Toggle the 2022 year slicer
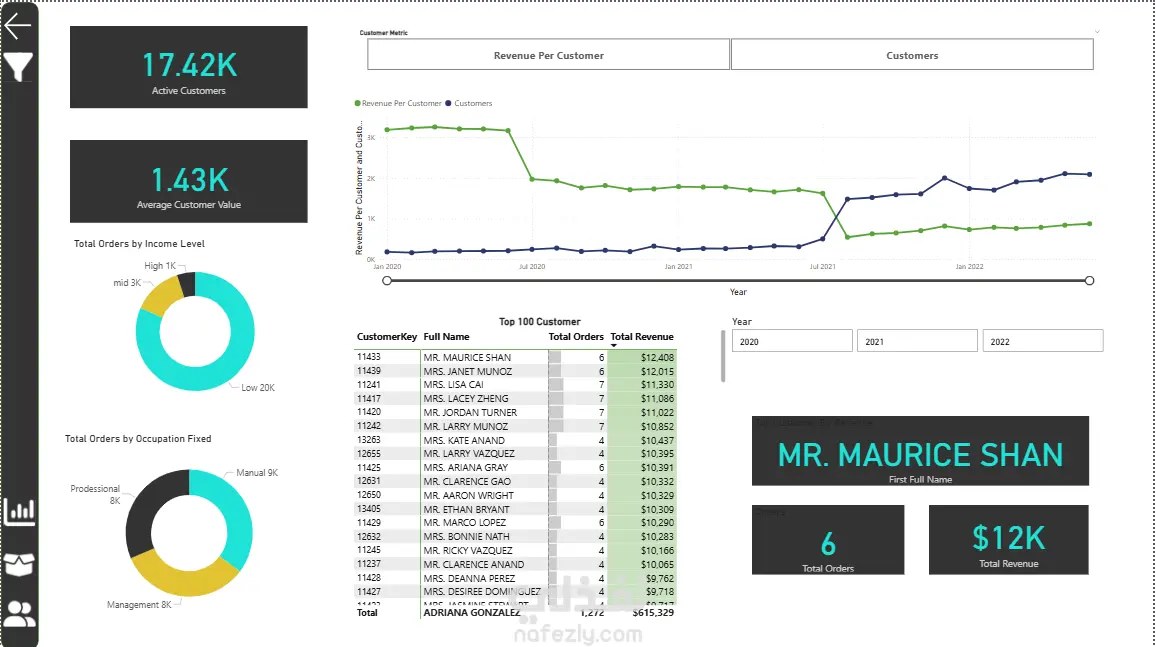The width and height of the screenshot is (1156, 647). 1042,341
